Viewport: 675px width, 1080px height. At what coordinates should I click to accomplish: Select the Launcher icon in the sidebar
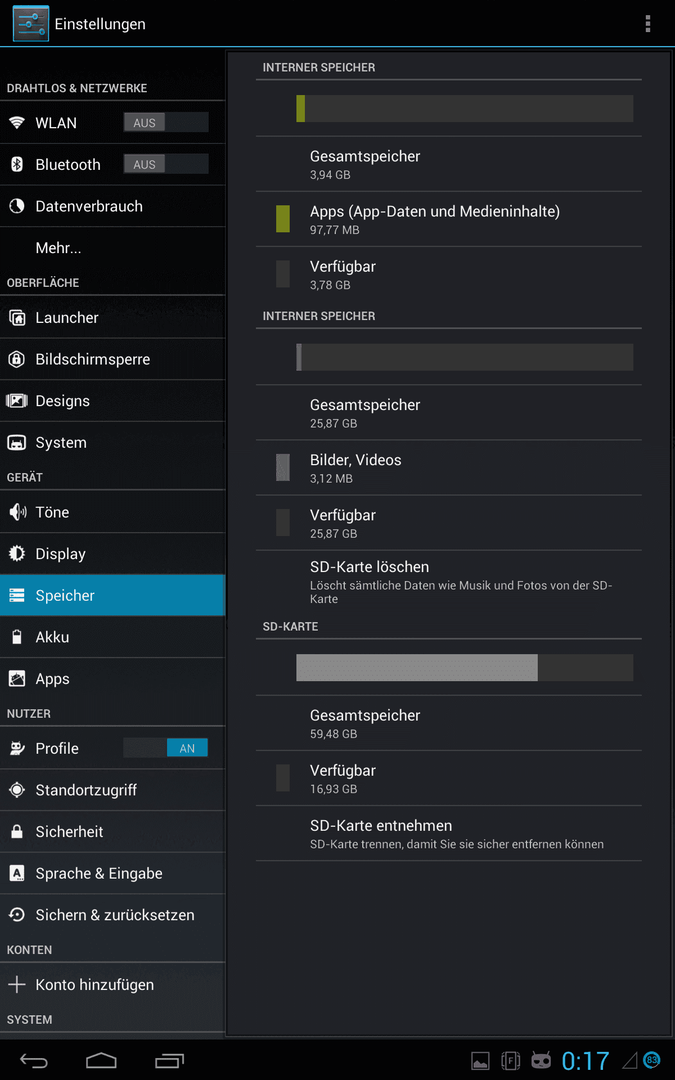pyautogui.click(x=17, y=318)
